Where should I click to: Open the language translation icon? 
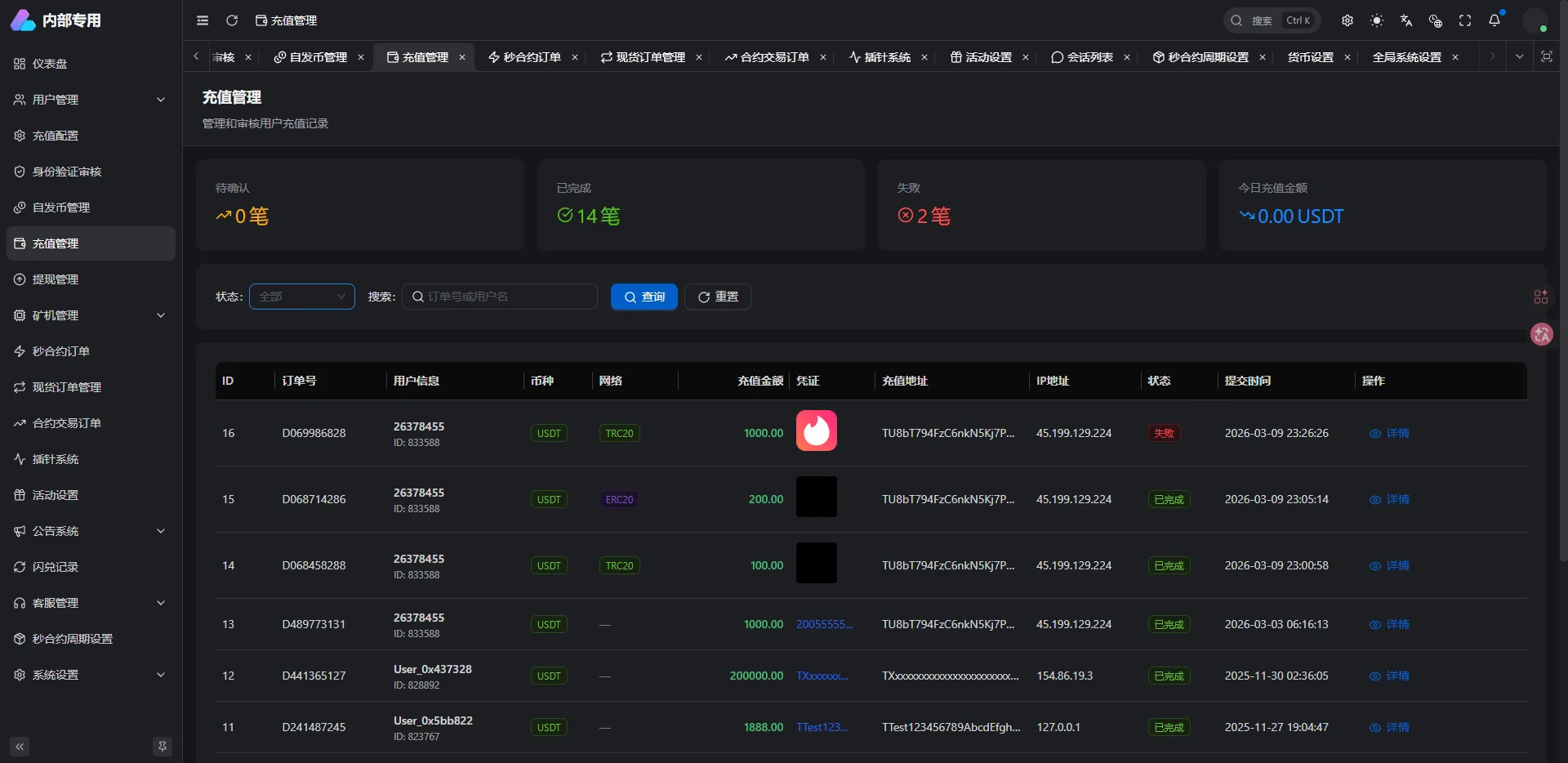coord(1406,20)
